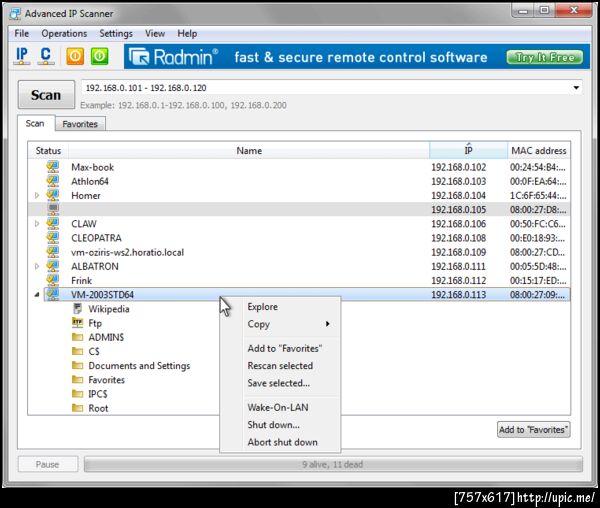Click the Root folder icon
The image size is (600, 508).
click(x=78, y=408)
